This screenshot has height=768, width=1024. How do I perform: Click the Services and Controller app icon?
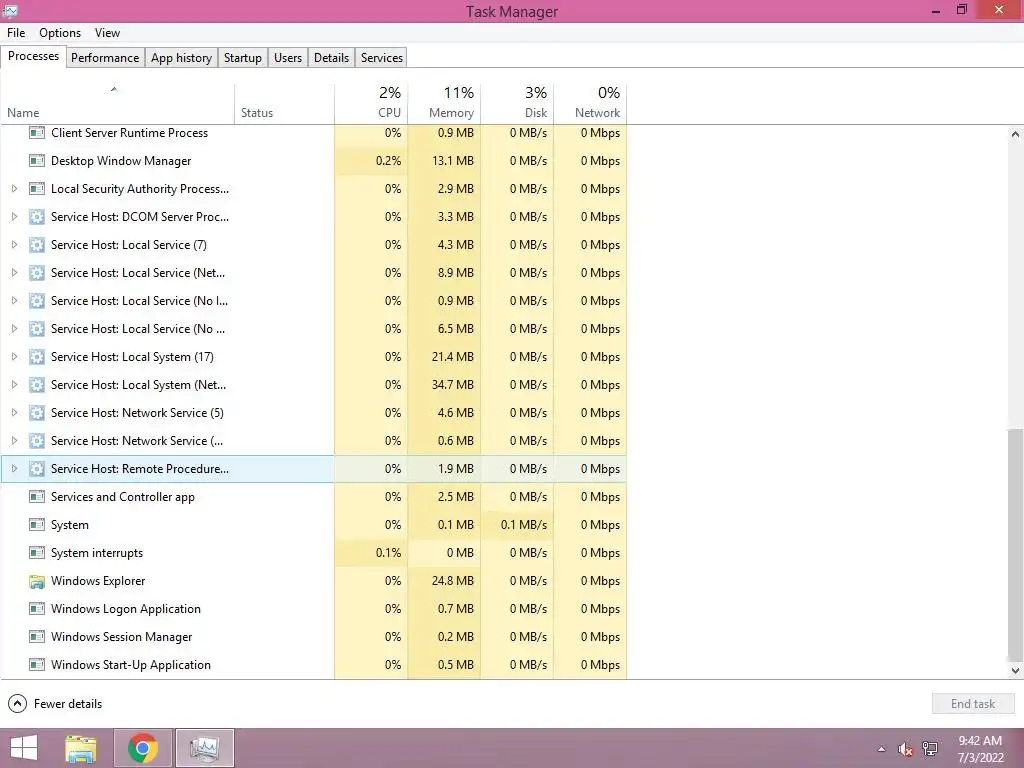tap(37, 497)
